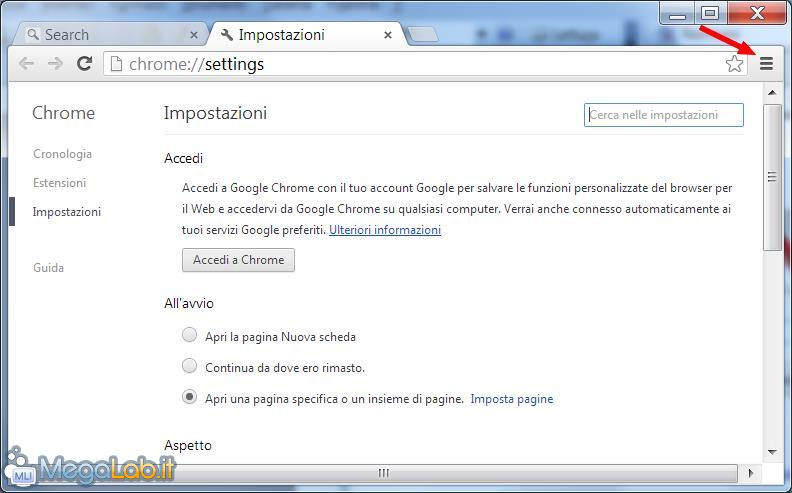Open the Chrome hamburger menu
The height and width of the screenshot is (493, 792).
766,64
